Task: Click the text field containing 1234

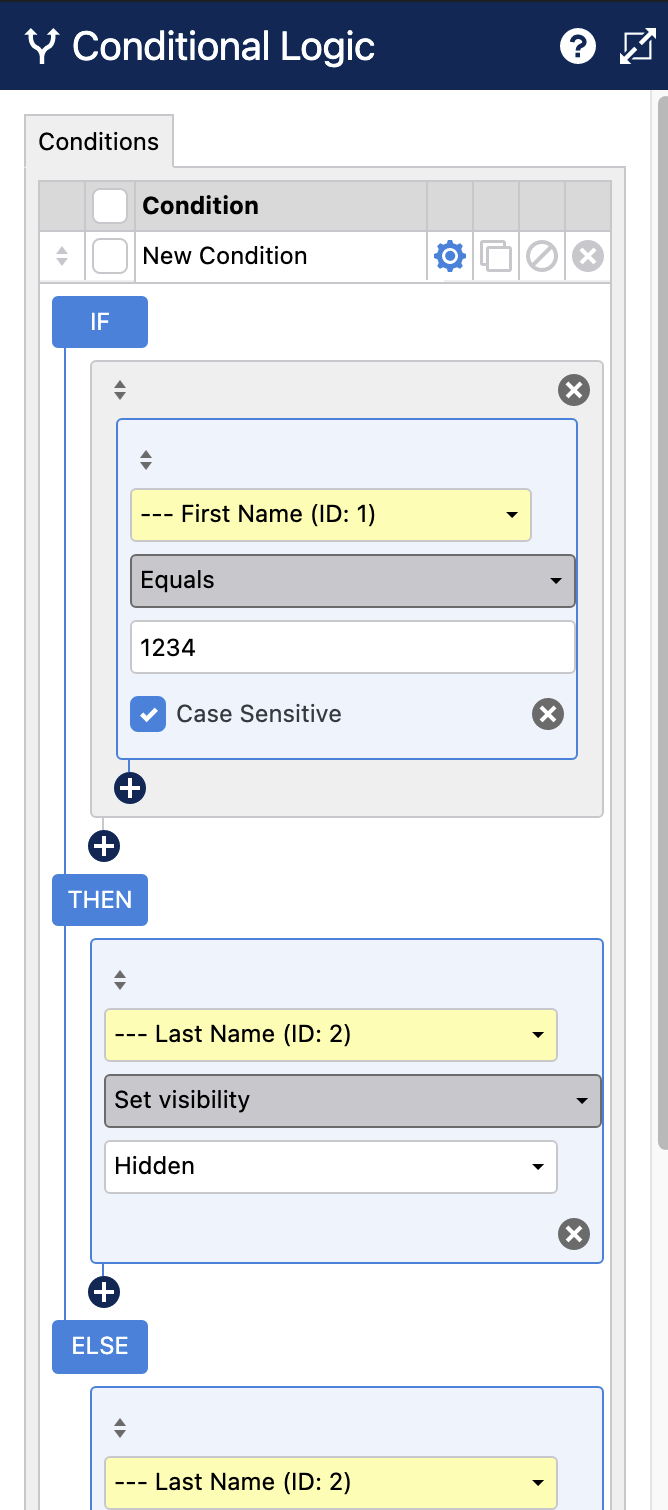Action: [x=352, y=647]
